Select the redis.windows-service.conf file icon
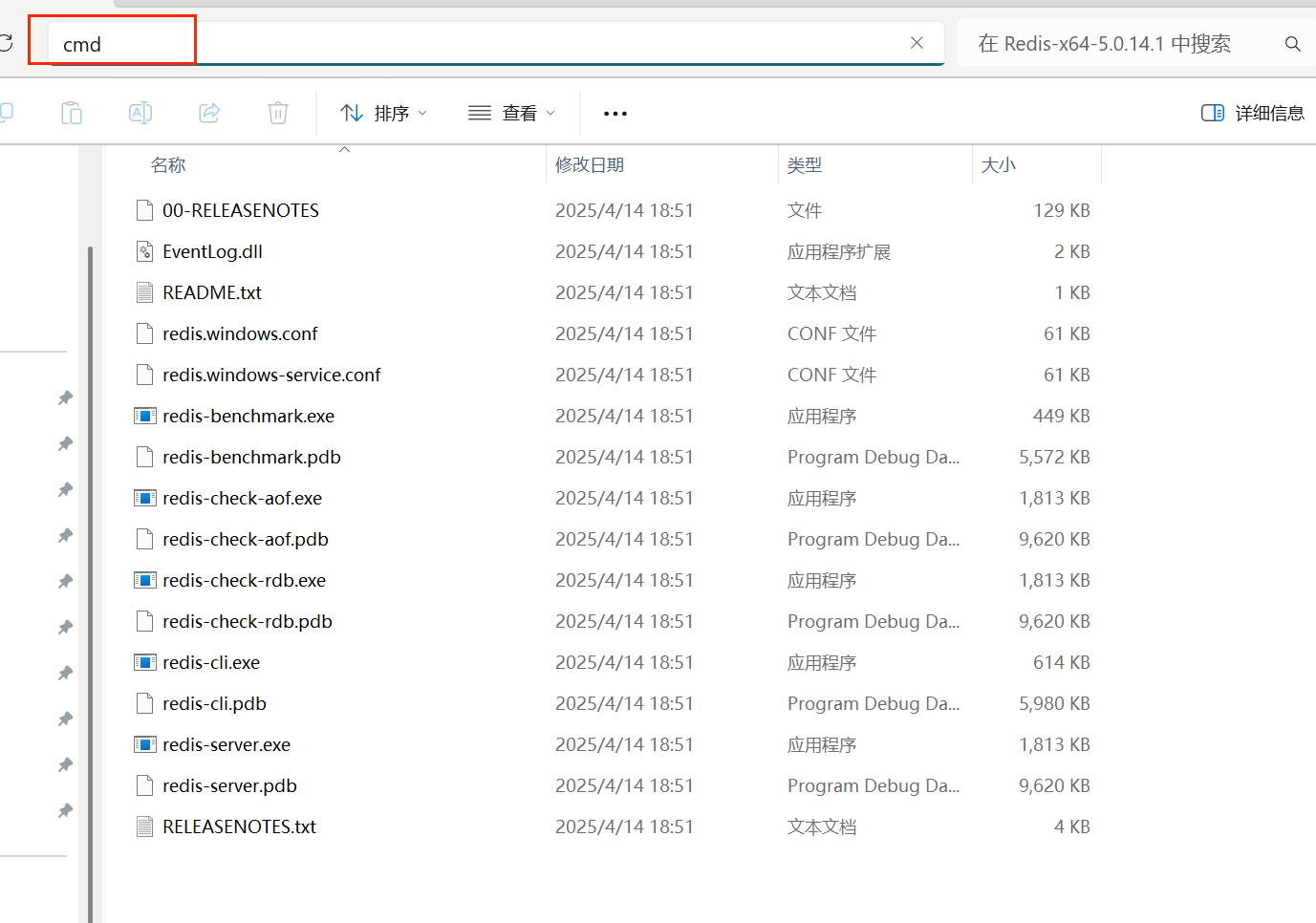This screenshot has height=923, width=1316. 144,375
